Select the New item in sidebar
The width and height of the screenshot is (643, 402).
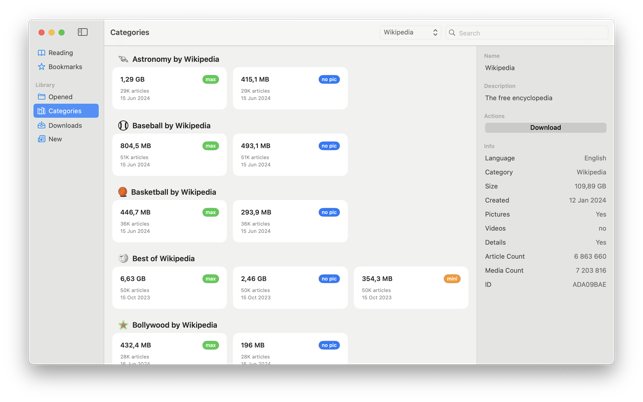tap(55, 139)
